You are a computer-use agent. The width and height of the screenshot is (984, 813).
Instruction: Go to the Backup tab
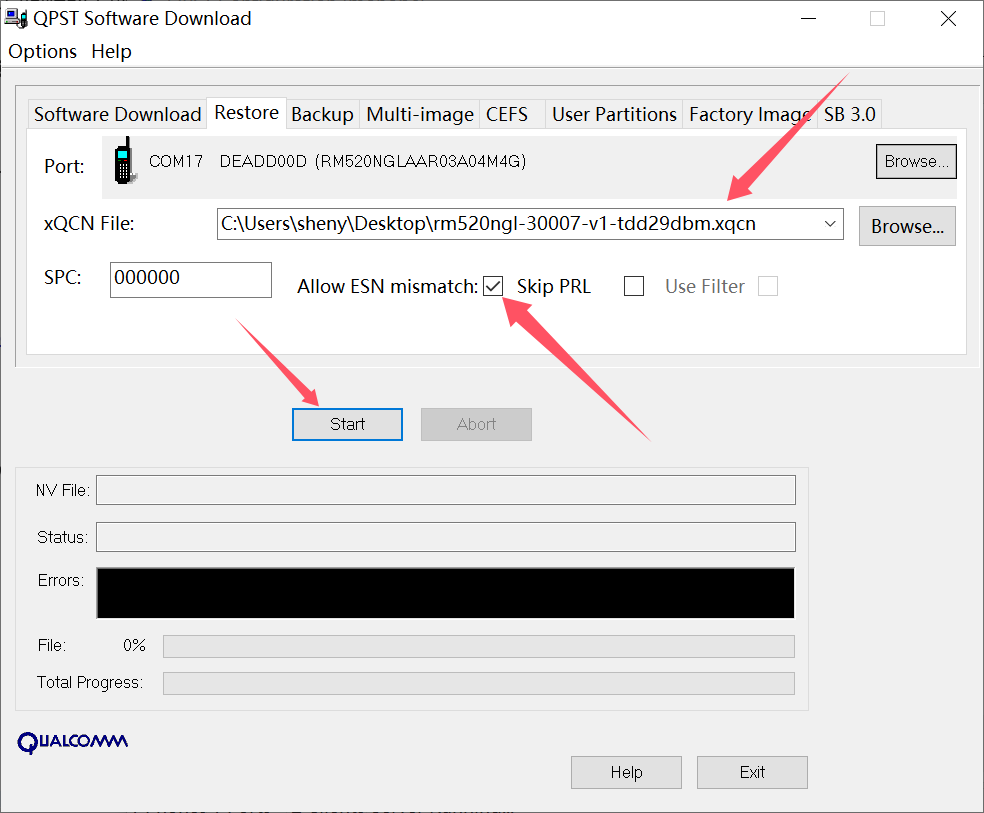[323, 114]
